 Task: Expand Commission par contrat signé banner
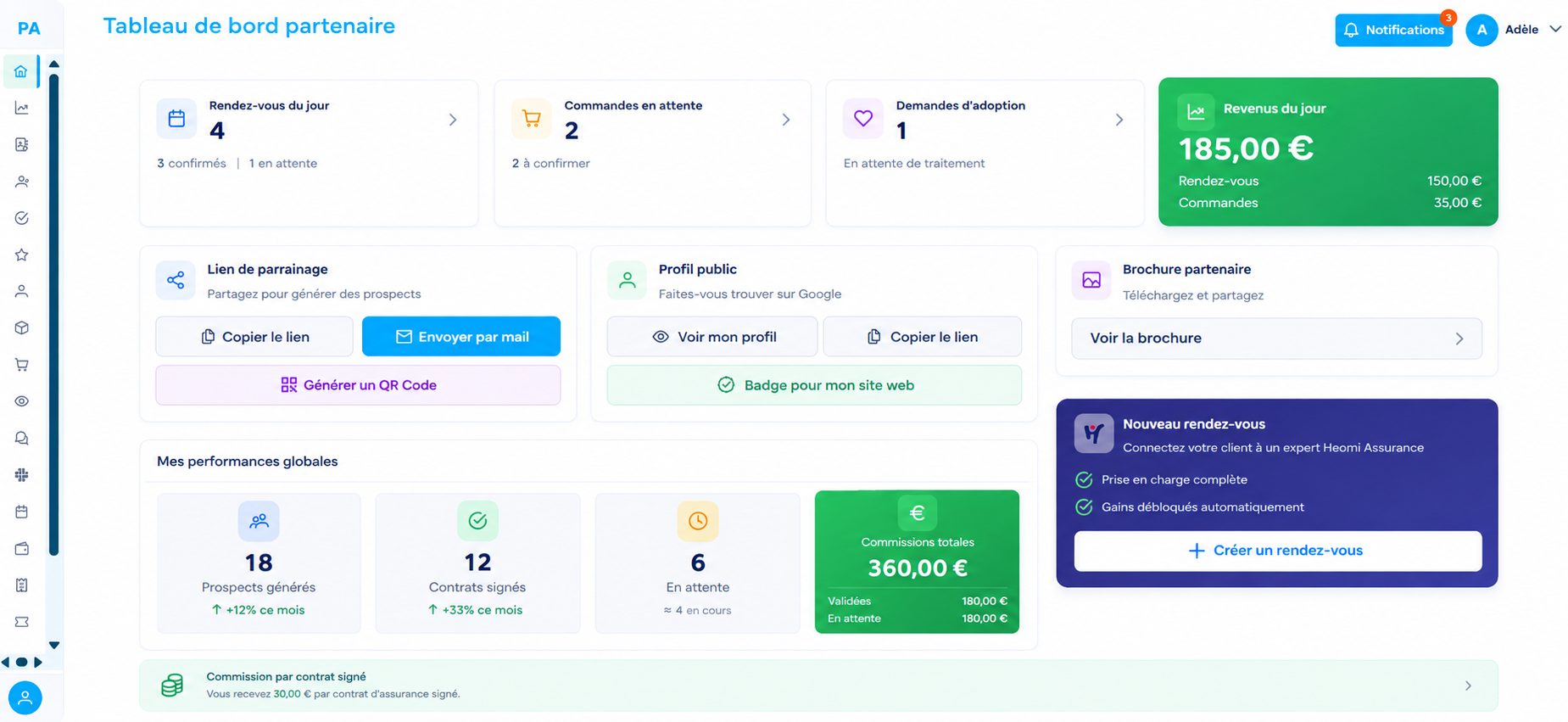click(818, 686)
